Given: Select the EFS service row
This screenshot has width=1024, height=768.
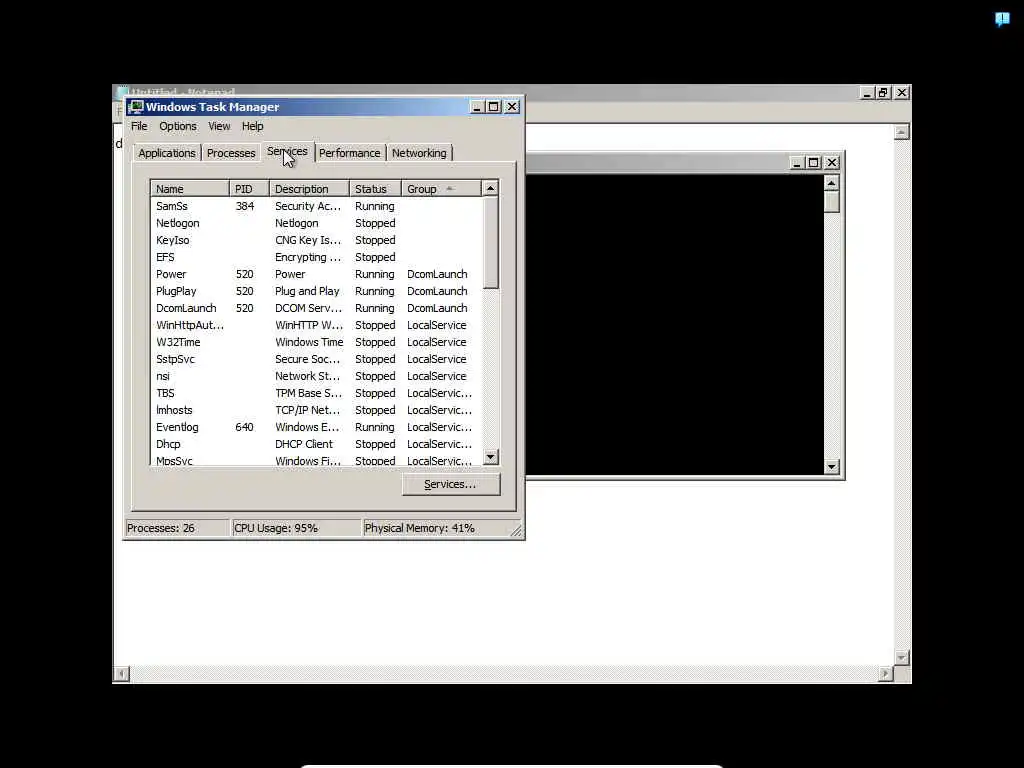Looking at the screenshot, I should tap(316, 257).
